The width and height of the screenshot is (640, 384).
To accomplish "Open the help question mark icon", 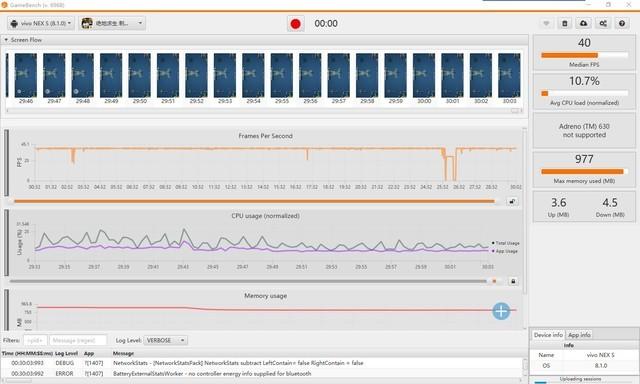I will pyautogui.click(x=622, y=23).
